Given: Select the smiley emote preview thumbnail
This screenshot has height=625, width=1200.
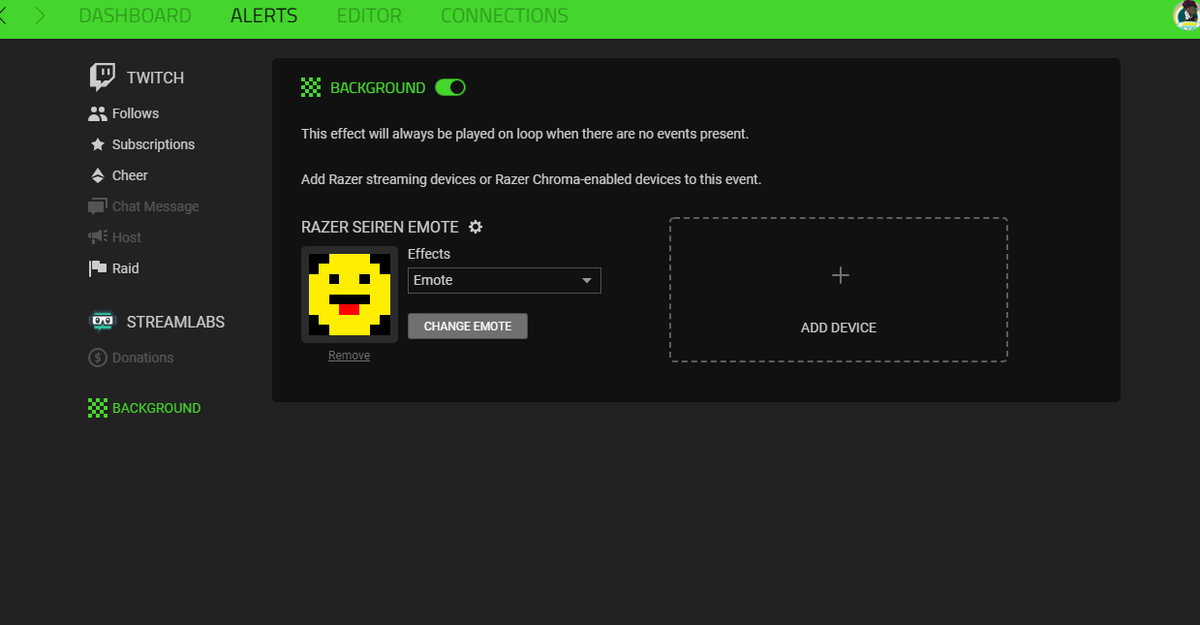Looking at the screenshot, I should [x=349, y=294].
